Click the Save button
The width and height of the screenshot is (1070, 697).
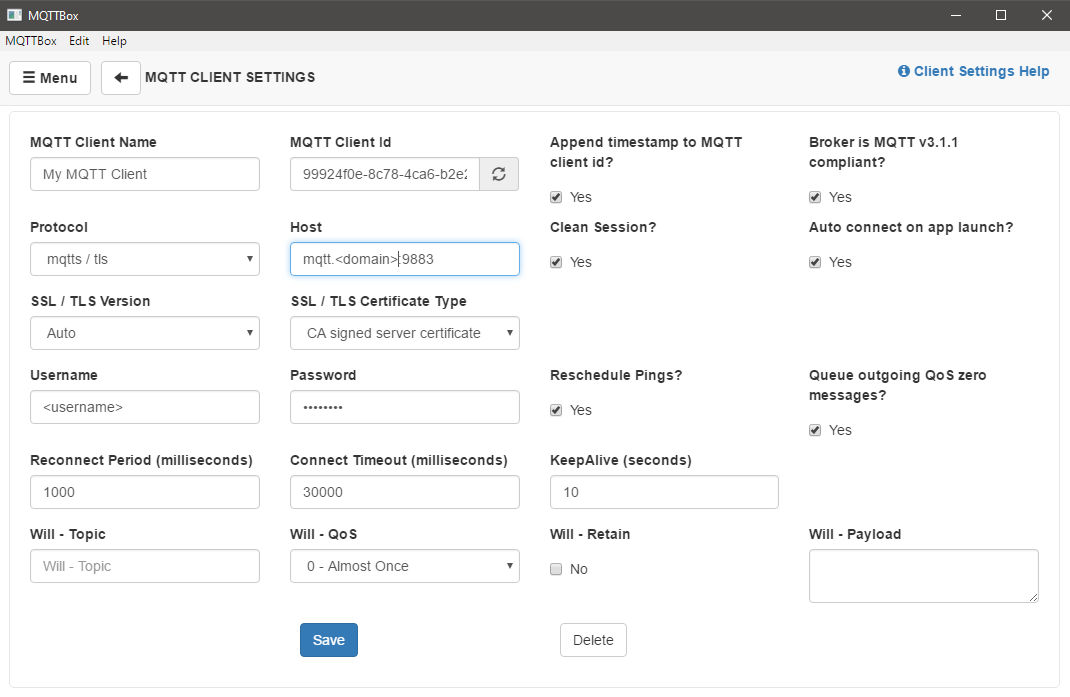point(328,640)
